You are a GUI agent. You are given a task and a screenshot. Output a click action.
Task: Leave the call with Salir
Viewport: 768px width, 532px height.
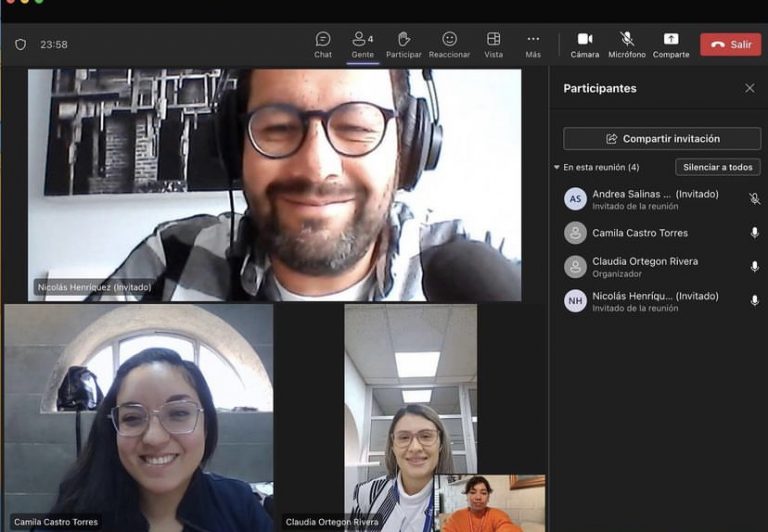(730, 45)
